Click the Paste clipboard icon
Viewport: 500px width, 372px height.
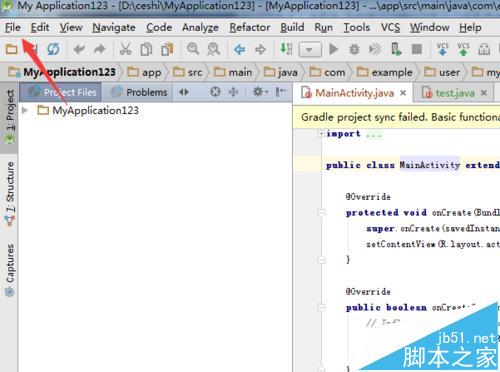click(167, 49)
